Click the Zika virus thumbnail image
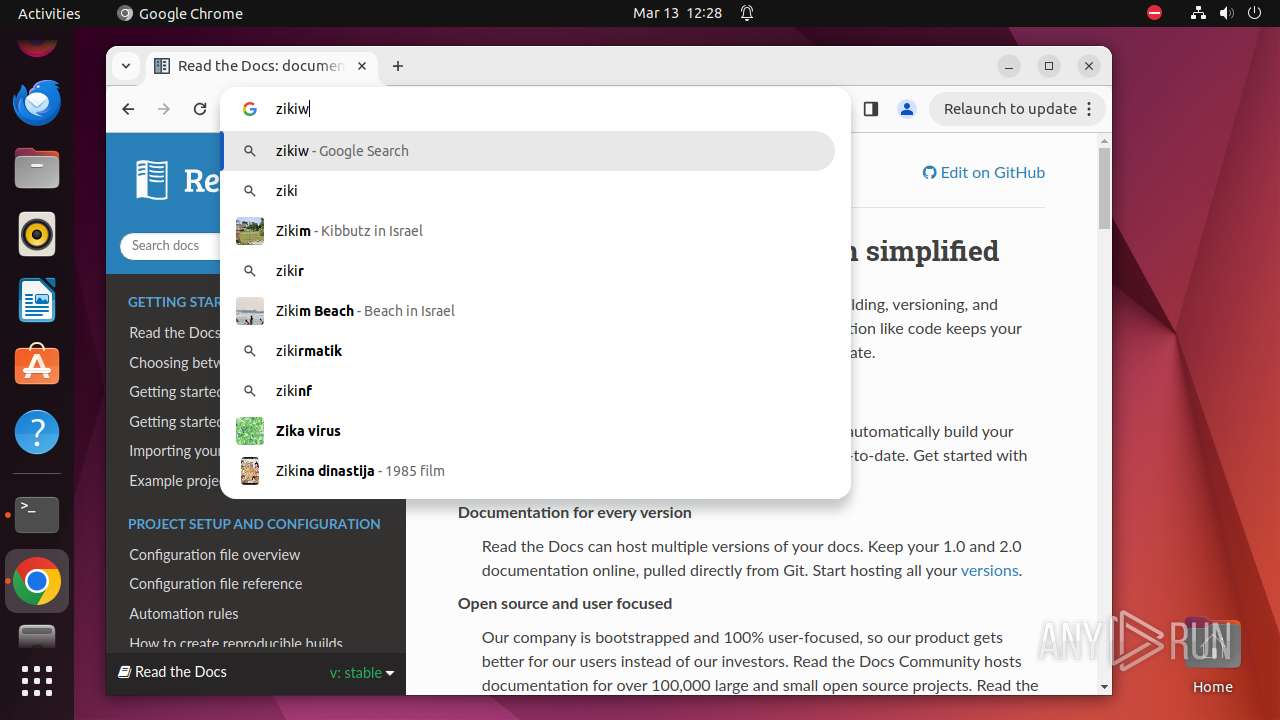The width and height of the screenshot is (1280, 720). tap(250, 431)
